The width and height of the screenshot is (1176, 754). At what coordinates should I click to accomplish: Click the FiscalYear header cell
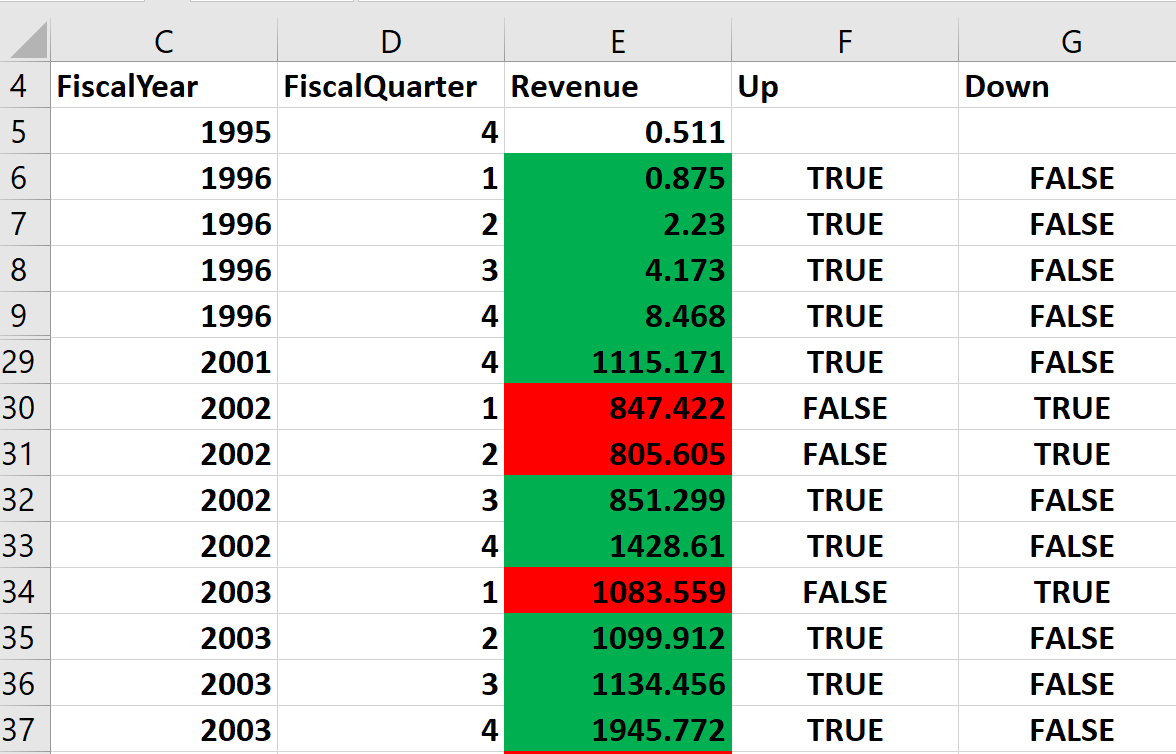(x=164, y=86)
